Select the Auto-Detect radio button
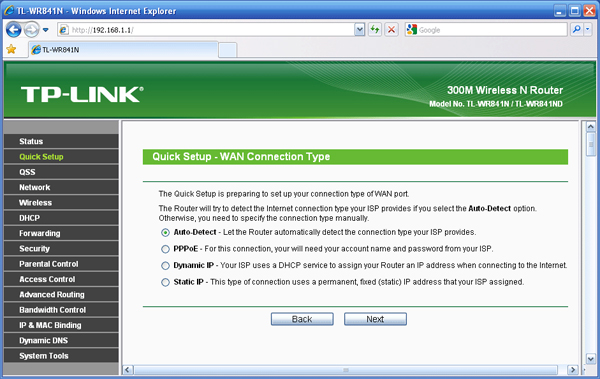 pos(165,232)
